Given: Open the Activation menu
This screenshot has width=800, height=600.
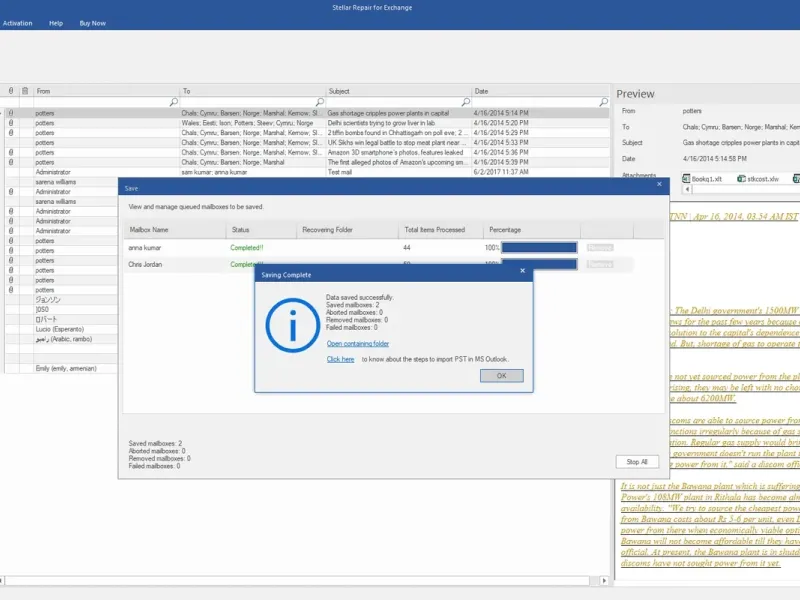Looking at the screenshot, I should pos(17,23).
